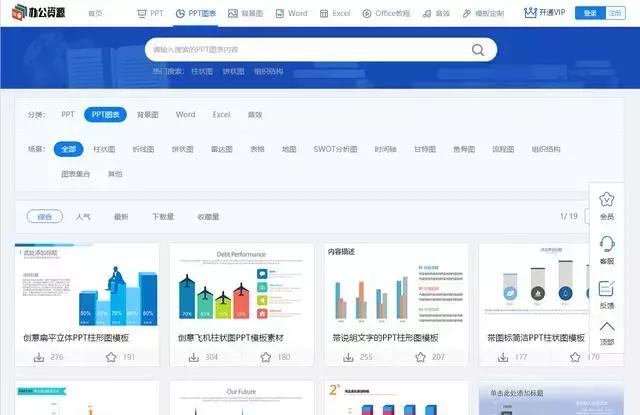Open PPT图表 in the top navigation bar
This screenshot has width=640, height=415.
coord(196,13)
